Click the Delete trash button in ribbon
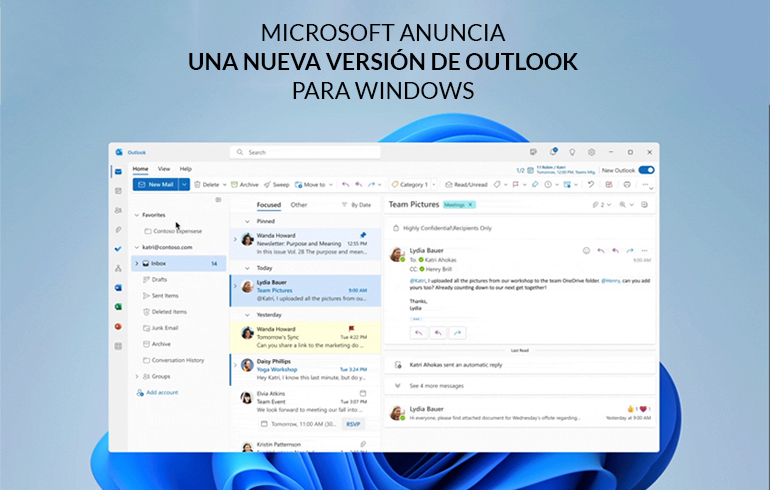This screenshot has height=490, width=770. click(x=206, y=185)
